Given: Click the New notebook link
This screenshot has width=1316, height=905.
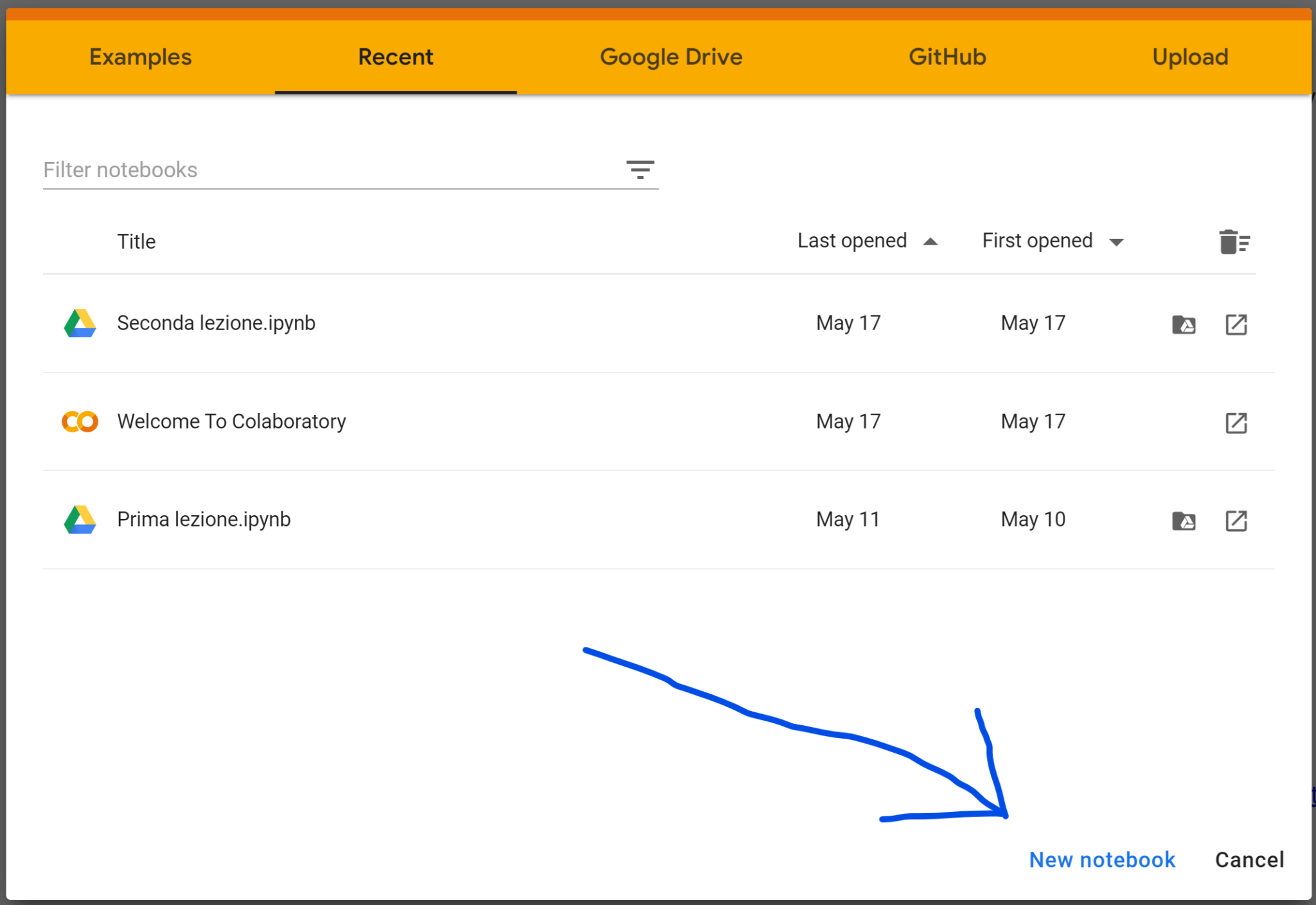Looking at the screenshot, I should (x=1101, y=859).
